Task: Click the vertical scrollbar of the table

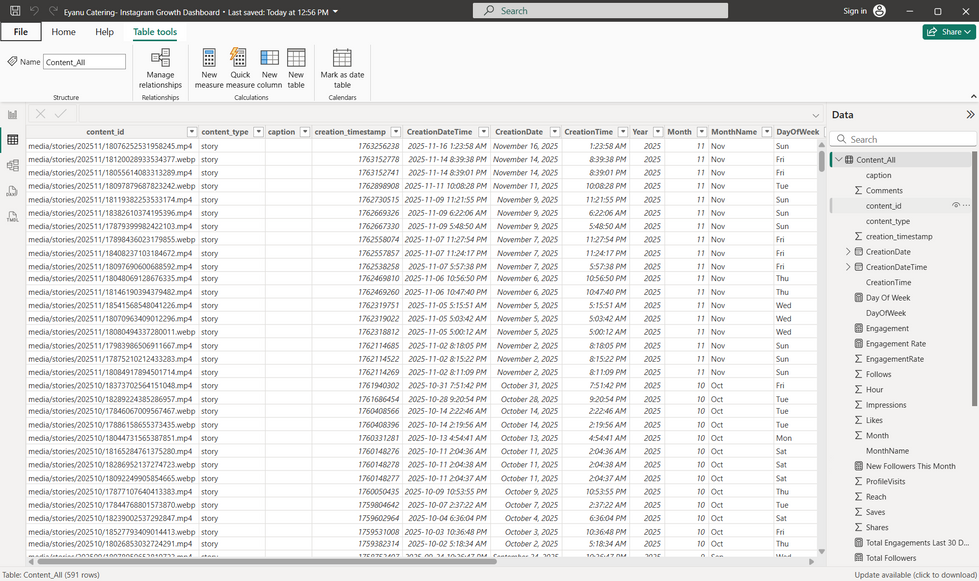Action: pos(822,160)
